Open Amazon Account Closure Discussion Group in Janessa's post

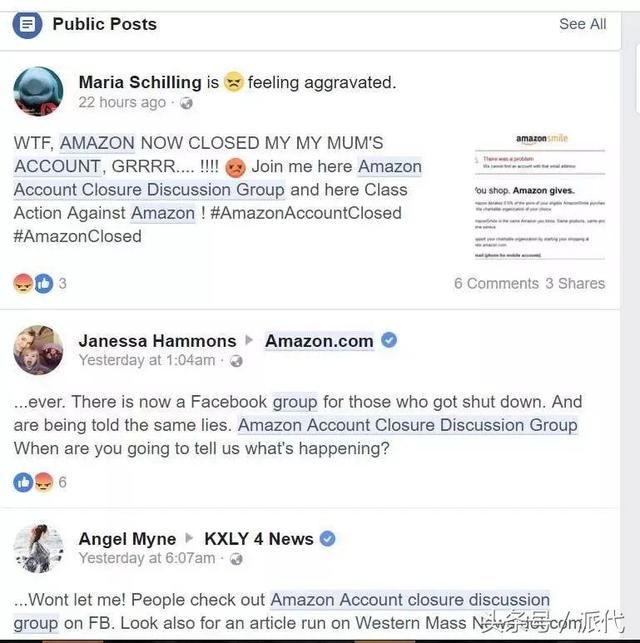pos(408,425)
